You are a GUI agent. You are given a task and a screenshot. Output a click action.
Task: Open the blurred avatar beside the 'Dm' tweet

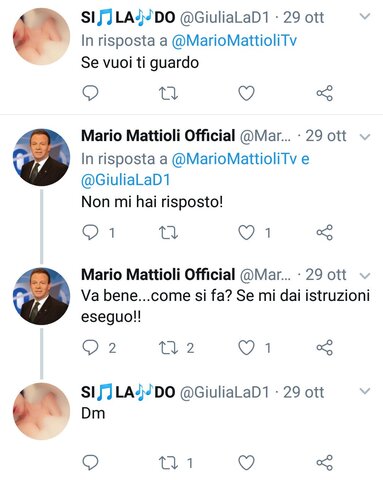41,411
